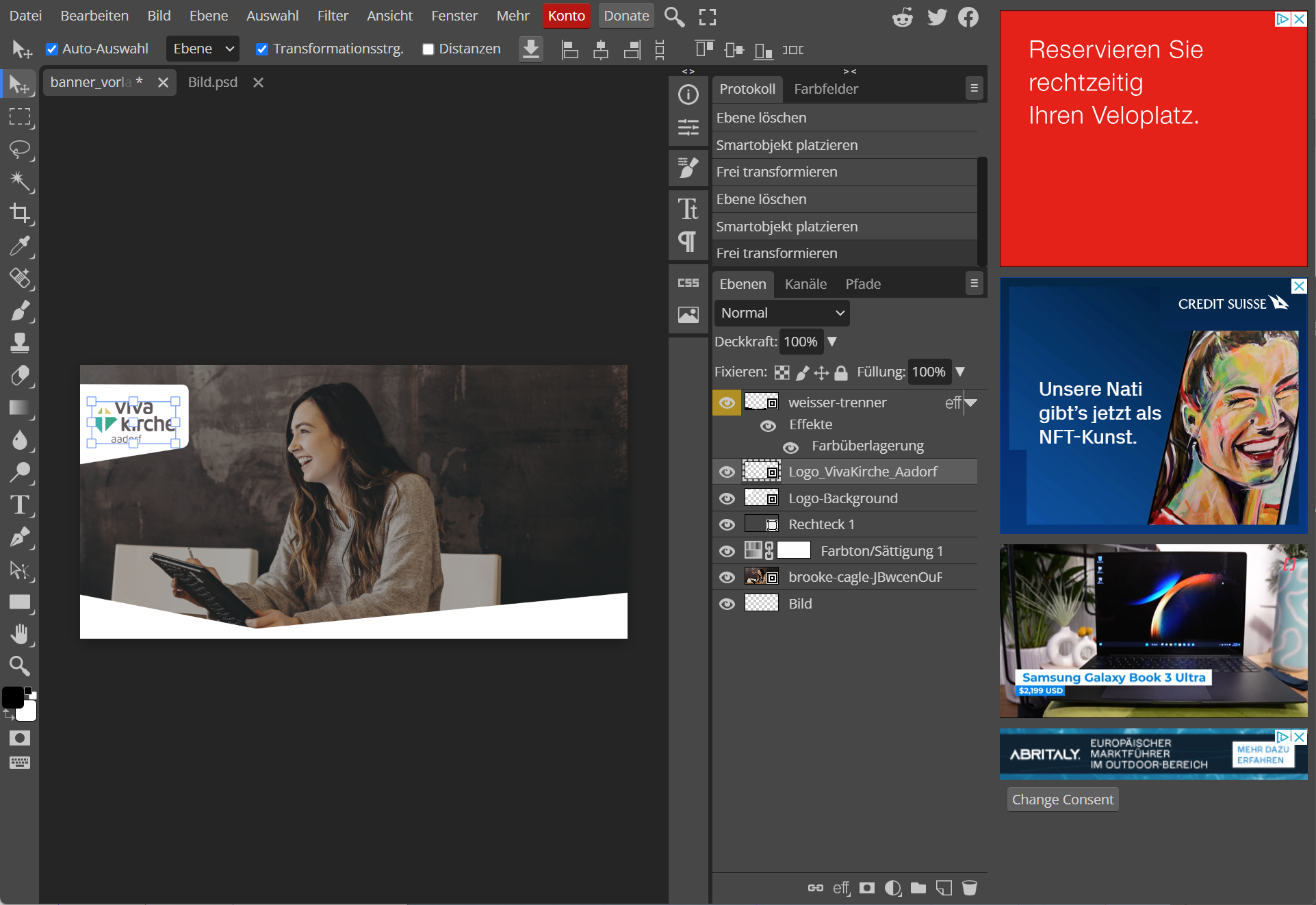This screenshot has height=905, width=1316.
Task: Select the Clone Stamp tool
Action: (20, 342)
